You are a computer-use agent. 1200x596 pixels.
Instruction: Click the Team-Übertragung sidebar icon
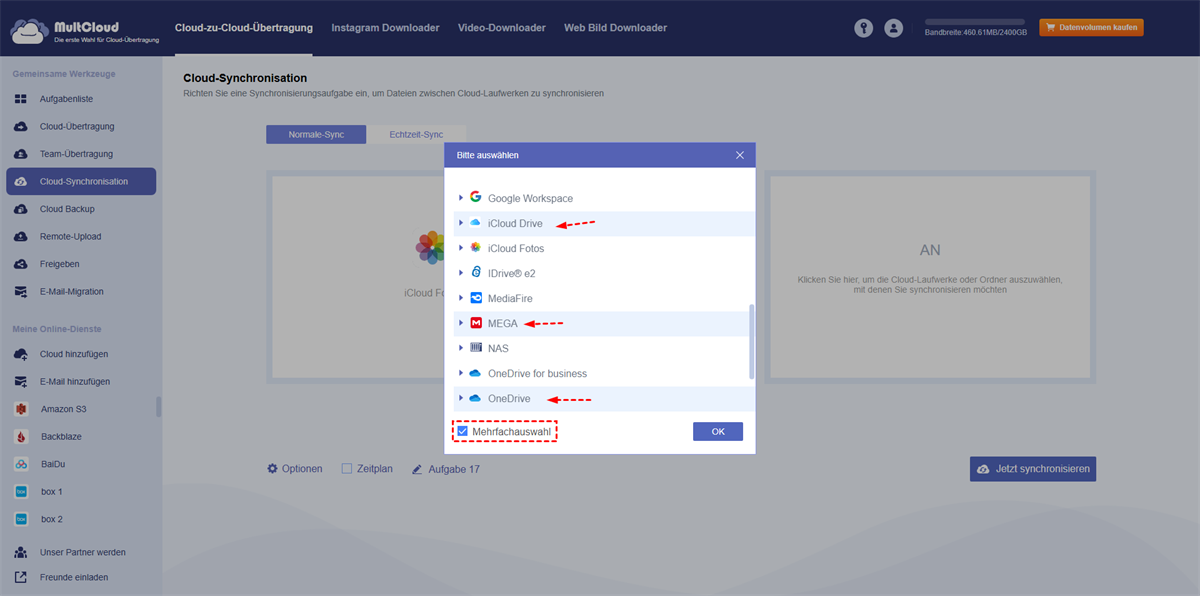21,154
